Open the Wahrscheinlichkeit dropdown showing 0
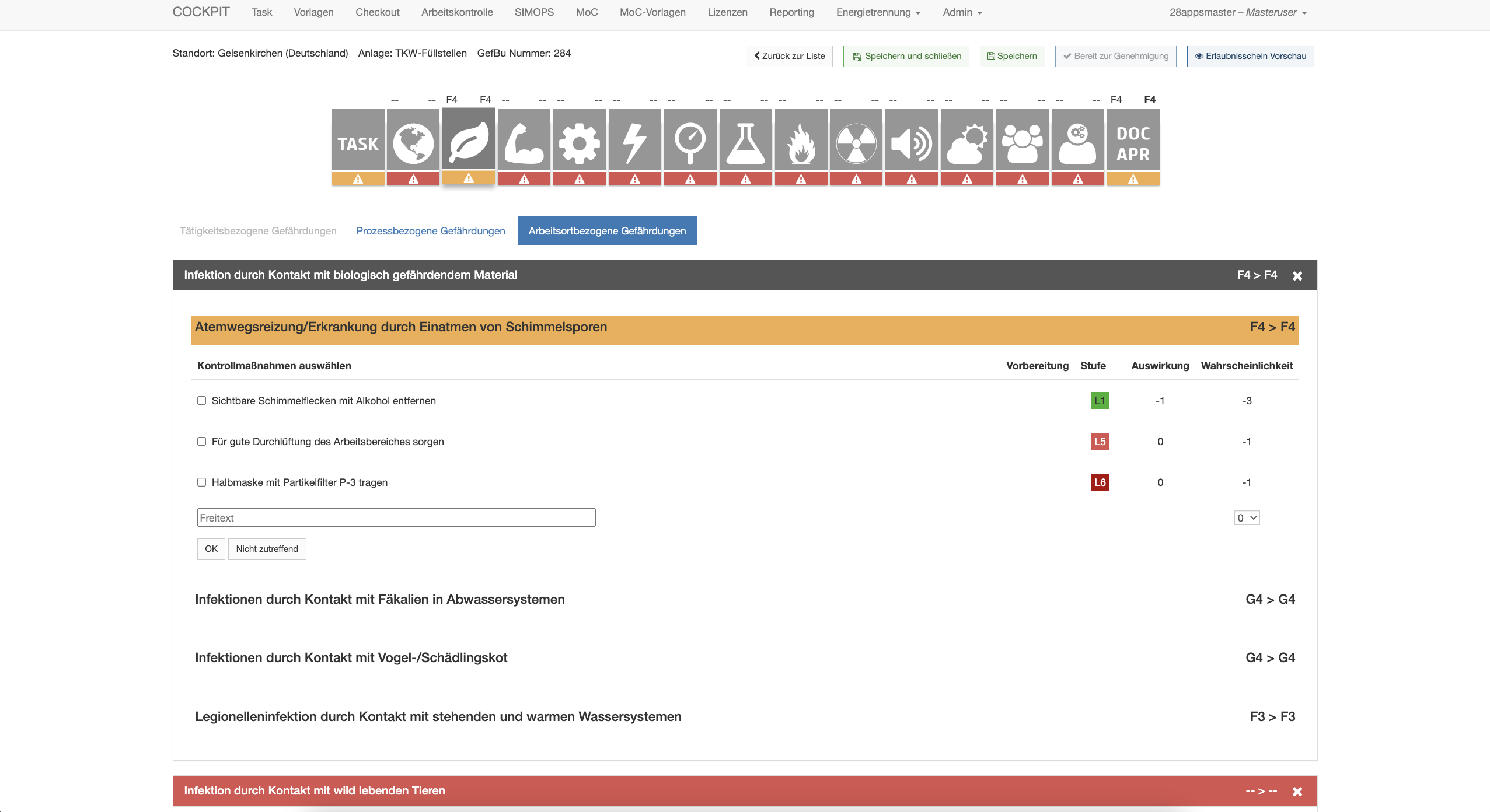Viewport: 1490px width, 812px height. [1247, 518]
